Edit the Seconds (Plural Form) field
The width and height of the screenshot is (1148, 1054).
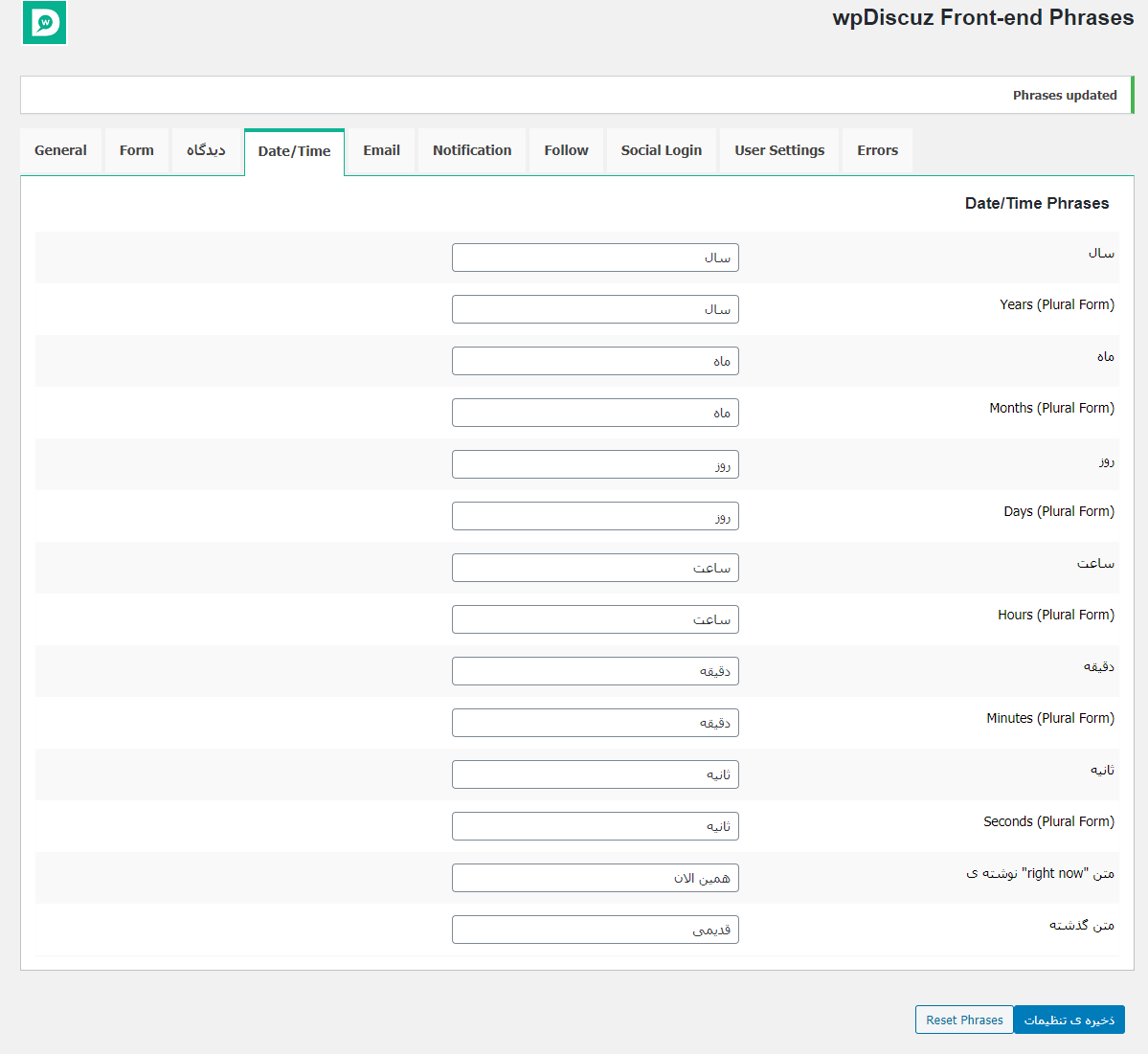tap(596, 826)
